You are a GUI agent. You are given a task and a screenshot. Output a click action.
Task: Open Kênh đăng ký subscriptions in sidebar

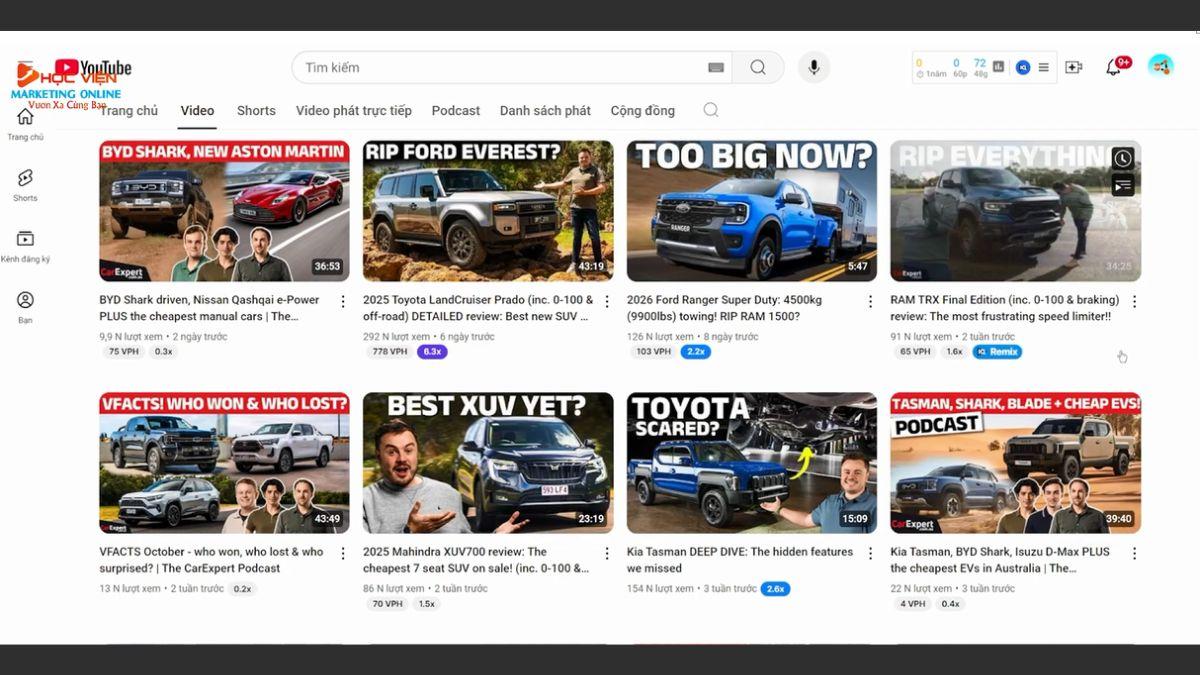(x=25, y=245)
